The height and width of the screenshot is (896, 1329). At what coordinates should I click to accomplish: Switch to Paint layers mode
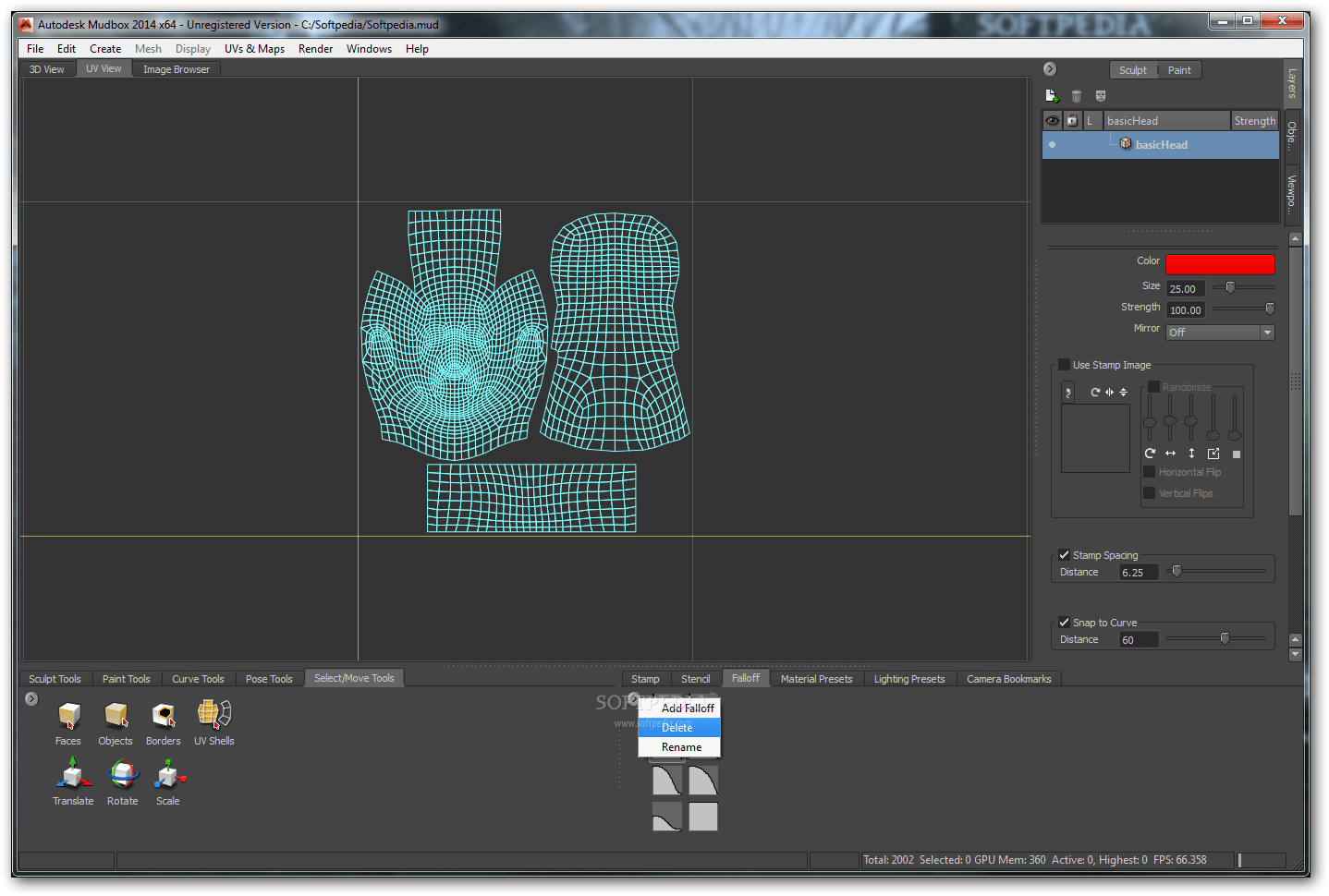click(x=1179, y=70)
